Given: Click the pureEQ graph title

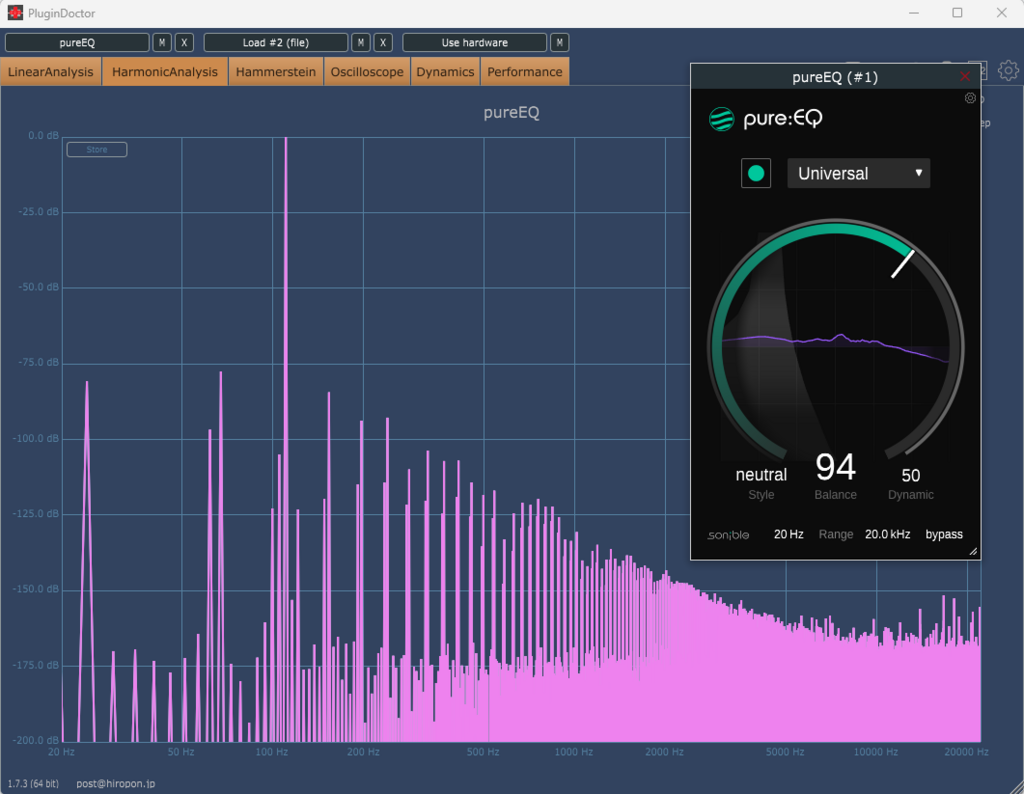Looking at the screenshot, I should (x=511, y=112).
